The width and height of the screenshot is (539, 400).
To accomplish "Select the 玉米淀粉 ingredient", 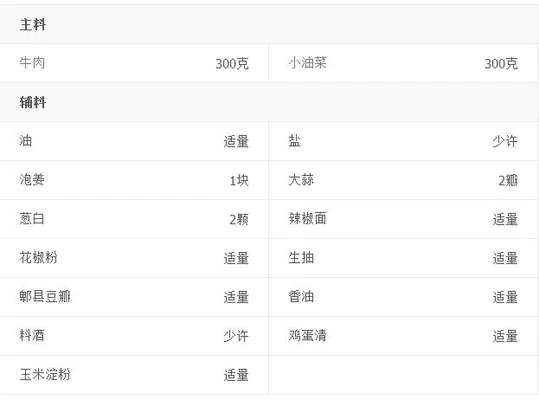I will point(45,374).
